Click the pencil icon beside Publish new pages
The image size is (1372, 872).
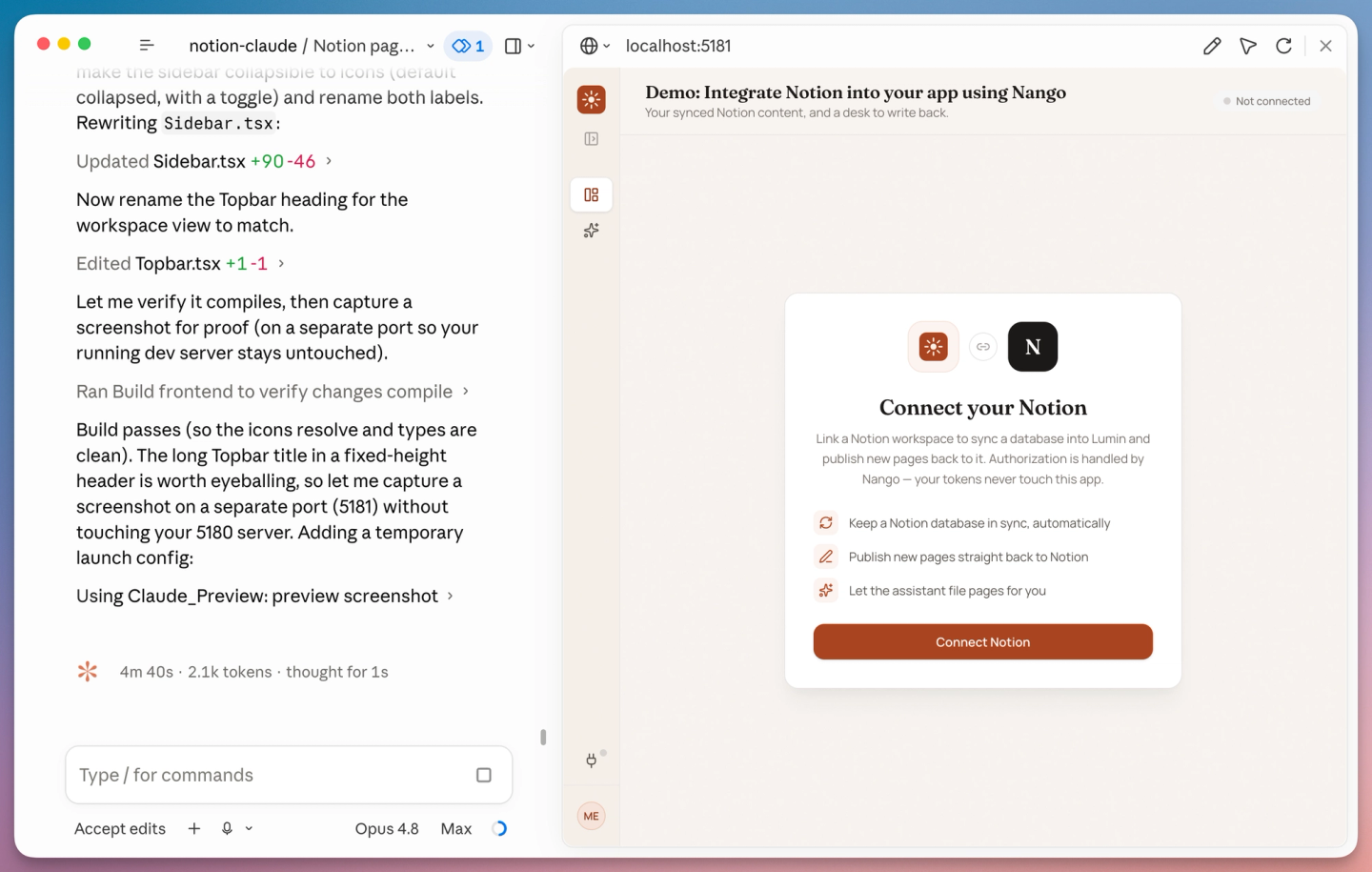click(826, 557)
